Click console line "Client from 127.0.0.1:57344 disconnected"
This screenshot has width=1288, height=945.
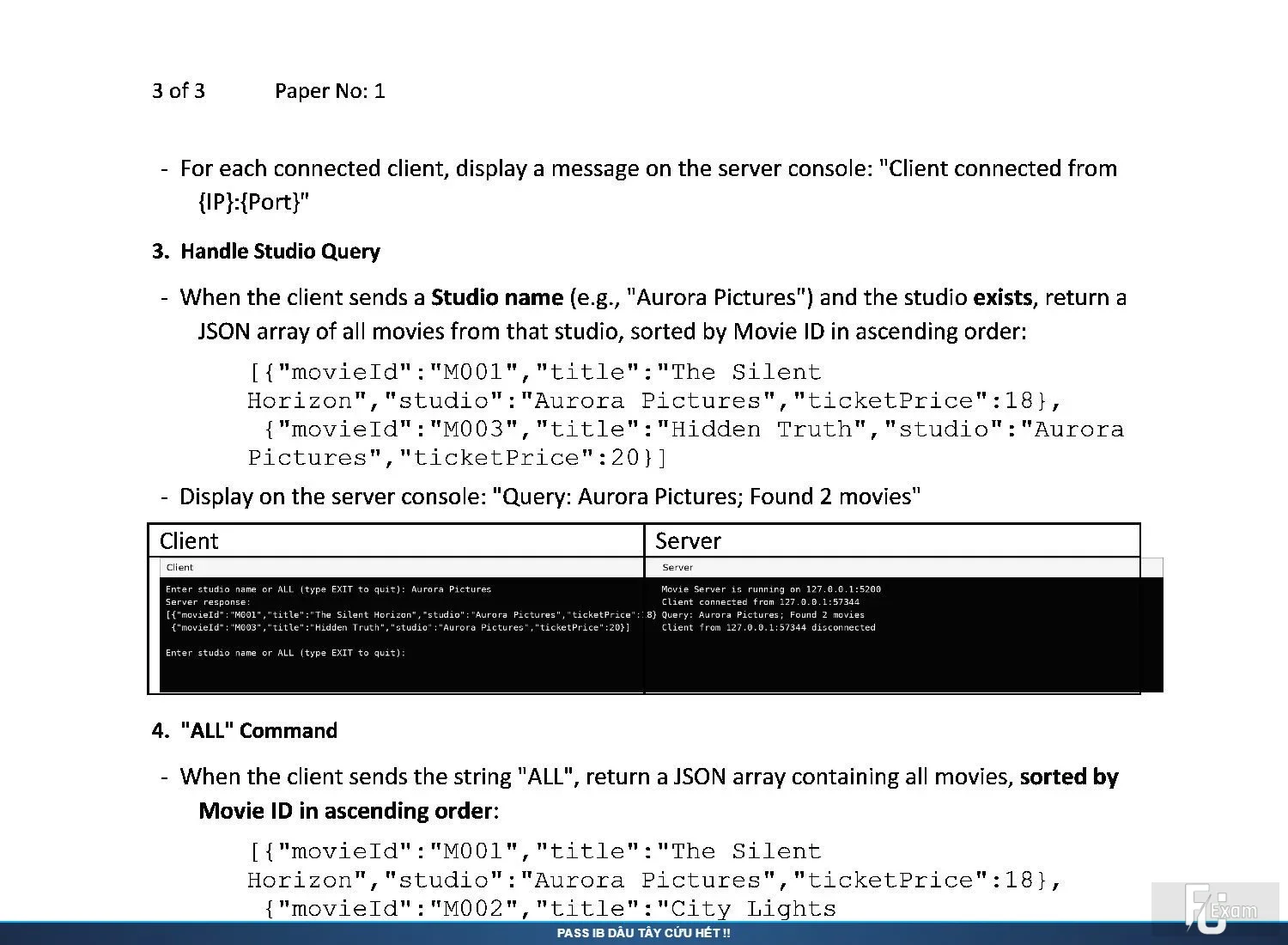(x=769, y=628)
